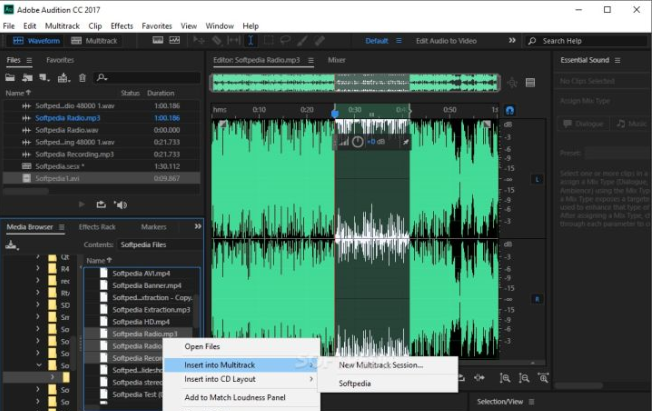Switch to Waveform editor view
The width and height of the screenshot is (652, 411).
tap(37, 41)
